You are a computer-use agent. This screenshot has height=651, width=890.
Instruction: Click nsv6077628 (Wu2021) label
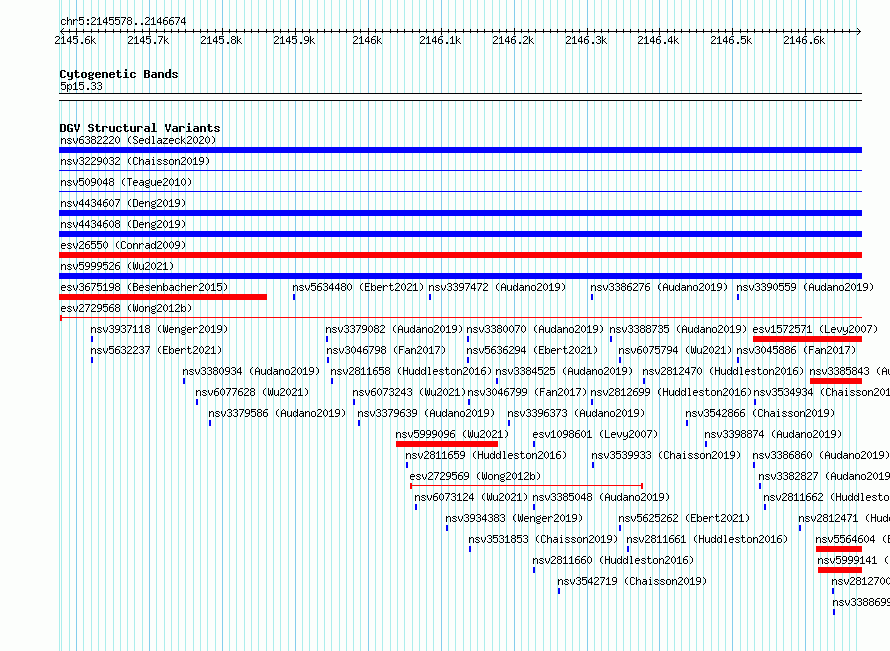point(252,392)
